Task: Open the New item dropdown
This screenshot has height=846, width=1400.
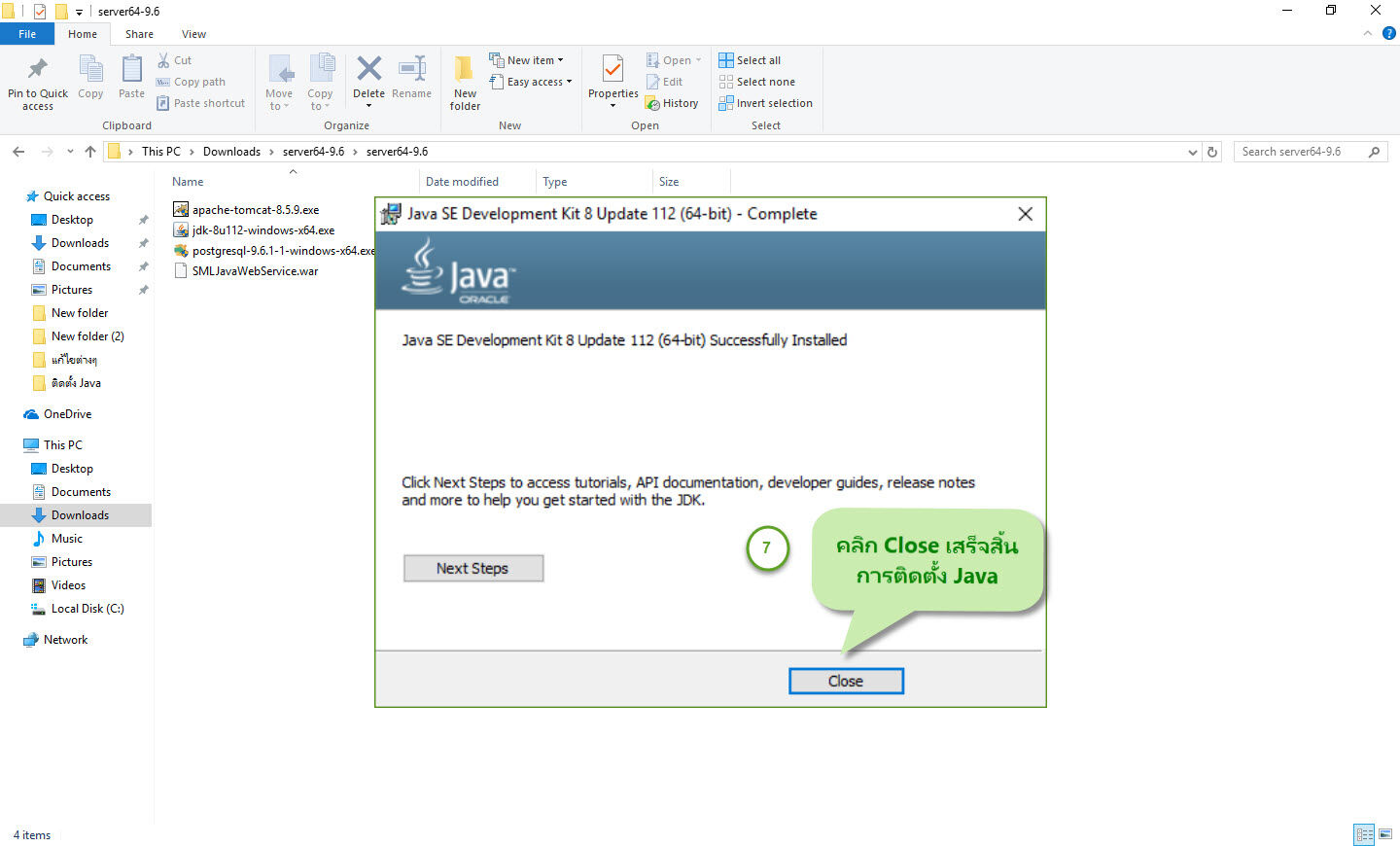Action: [x=526, y=60]
